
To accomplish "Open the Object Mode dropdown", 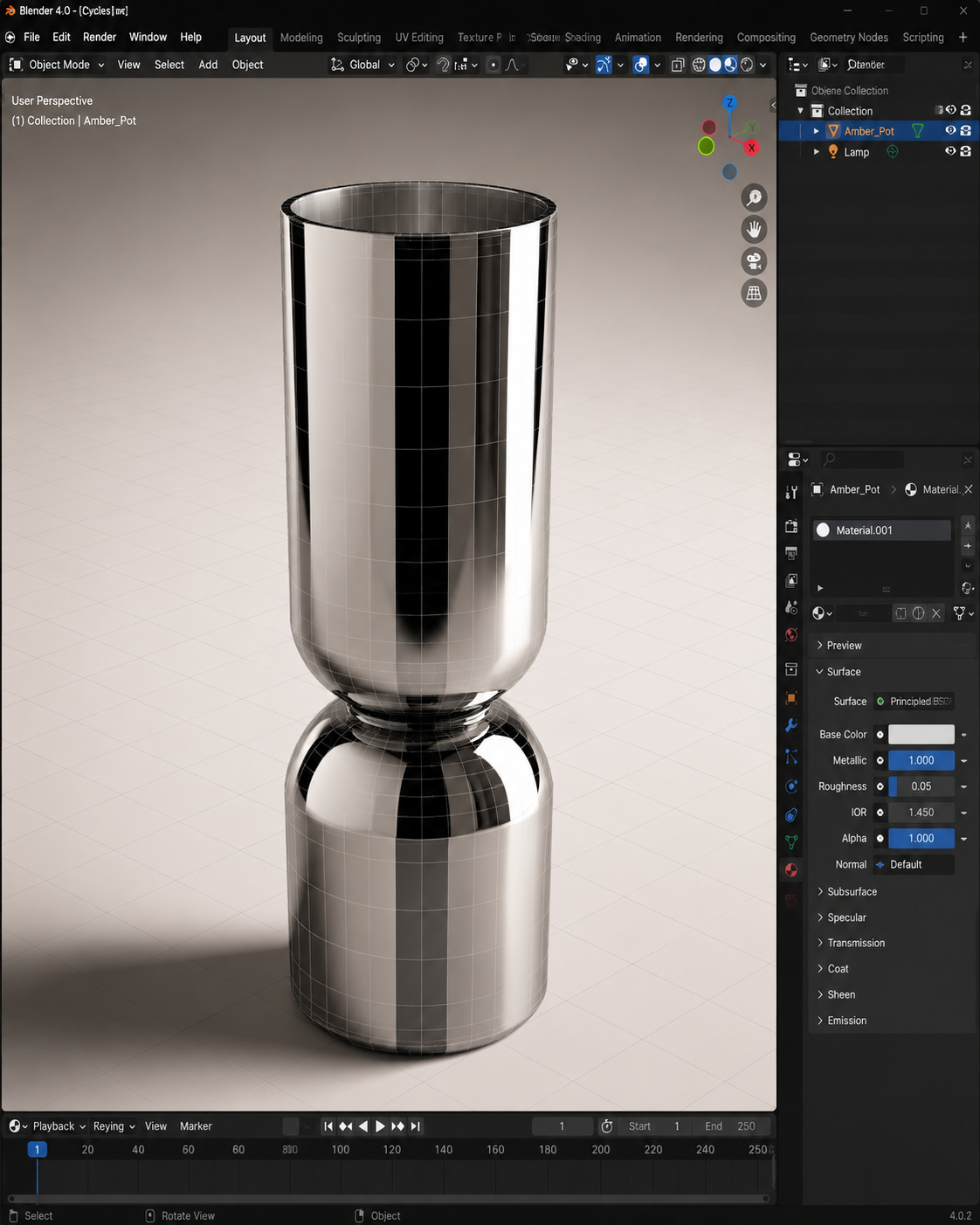I will click(57, 65).
